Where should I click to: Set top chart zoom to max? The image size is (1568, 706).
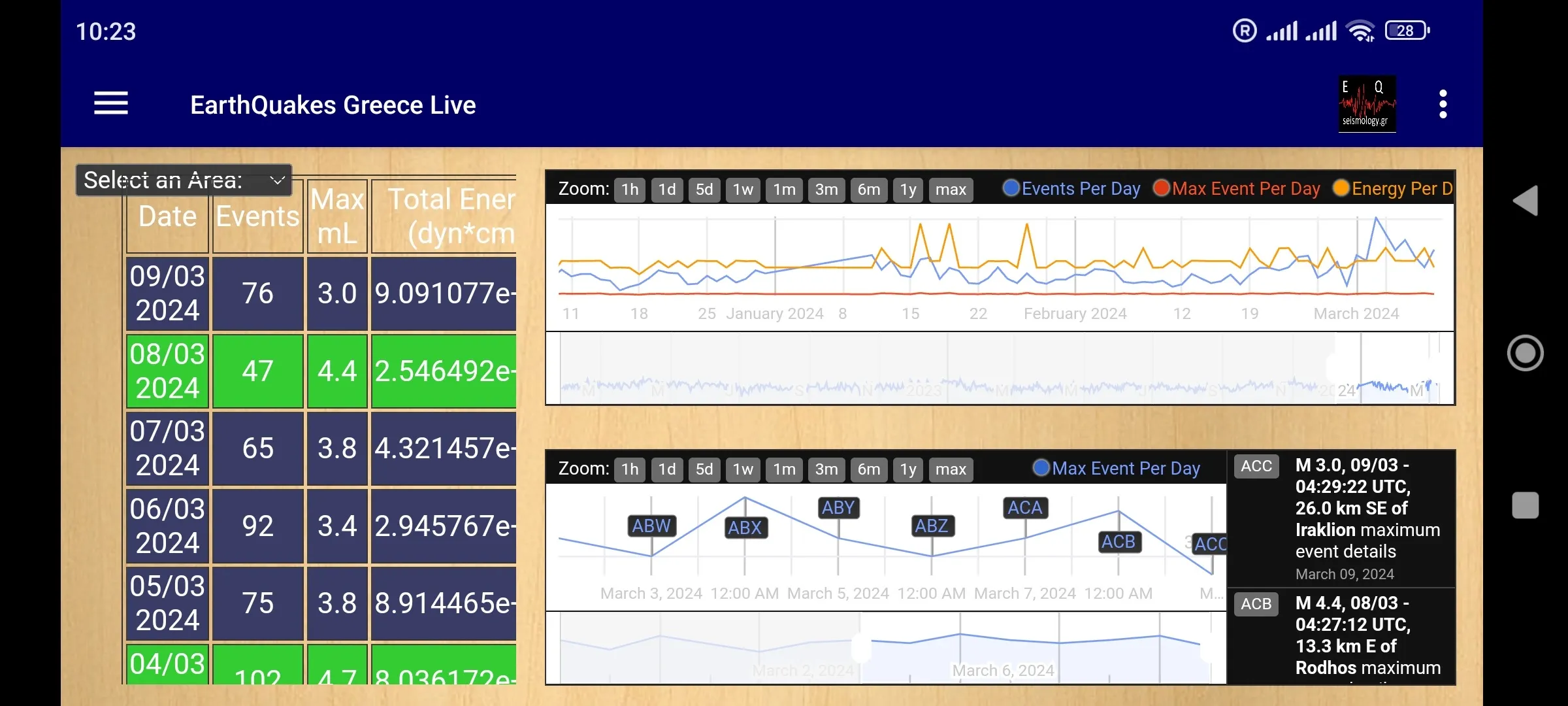pos(951,190)
